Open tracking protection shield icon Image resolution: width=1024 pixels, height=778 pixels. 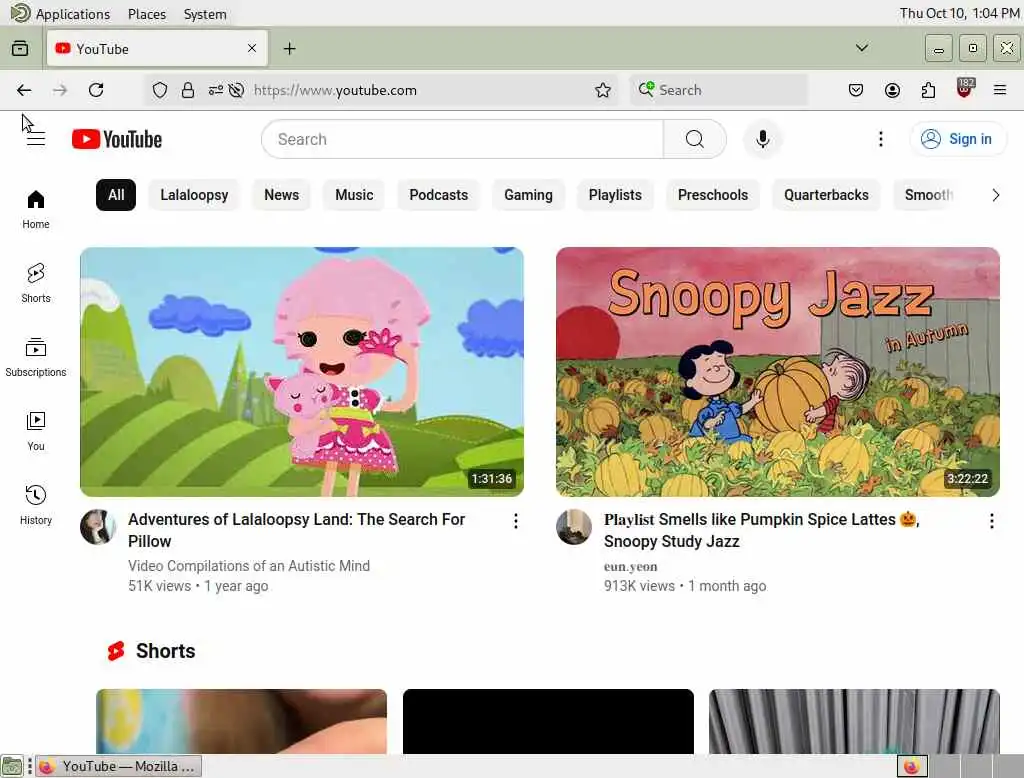[159, 90]
